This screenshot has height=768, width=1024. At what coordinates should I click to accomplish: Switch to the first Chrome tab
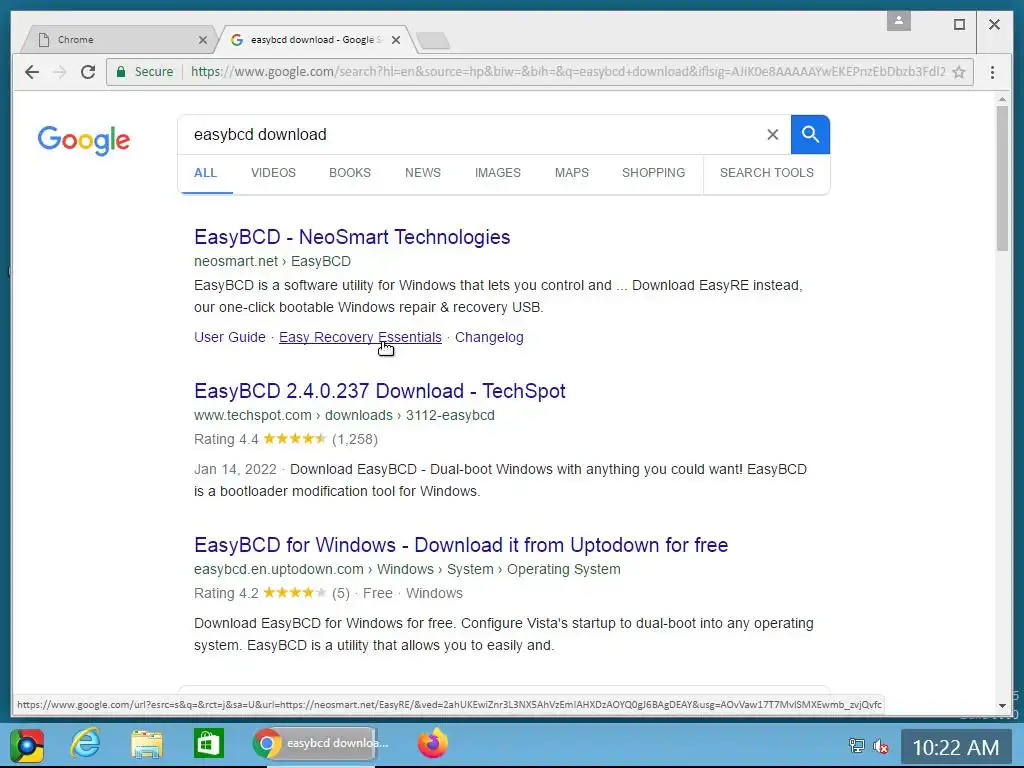(118, 40)
